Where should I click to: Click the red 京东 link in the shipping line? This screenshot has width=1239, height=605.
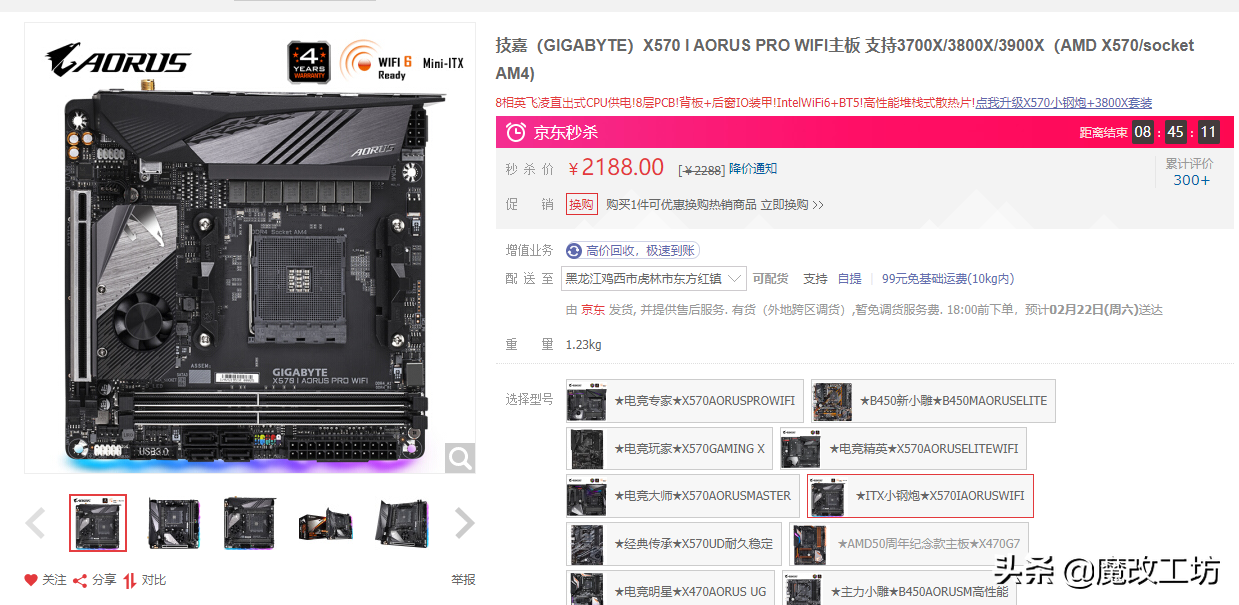[593, 310]
